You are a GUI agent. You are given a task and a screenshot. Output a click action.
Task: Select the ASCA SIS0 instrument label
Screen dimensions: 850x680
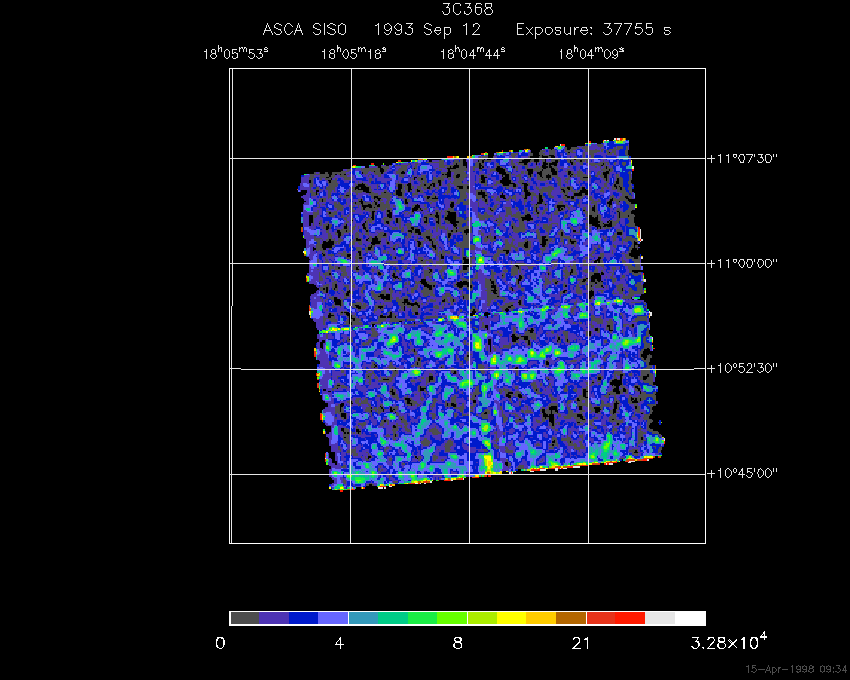pyautogui.click(x=304, y=29)
